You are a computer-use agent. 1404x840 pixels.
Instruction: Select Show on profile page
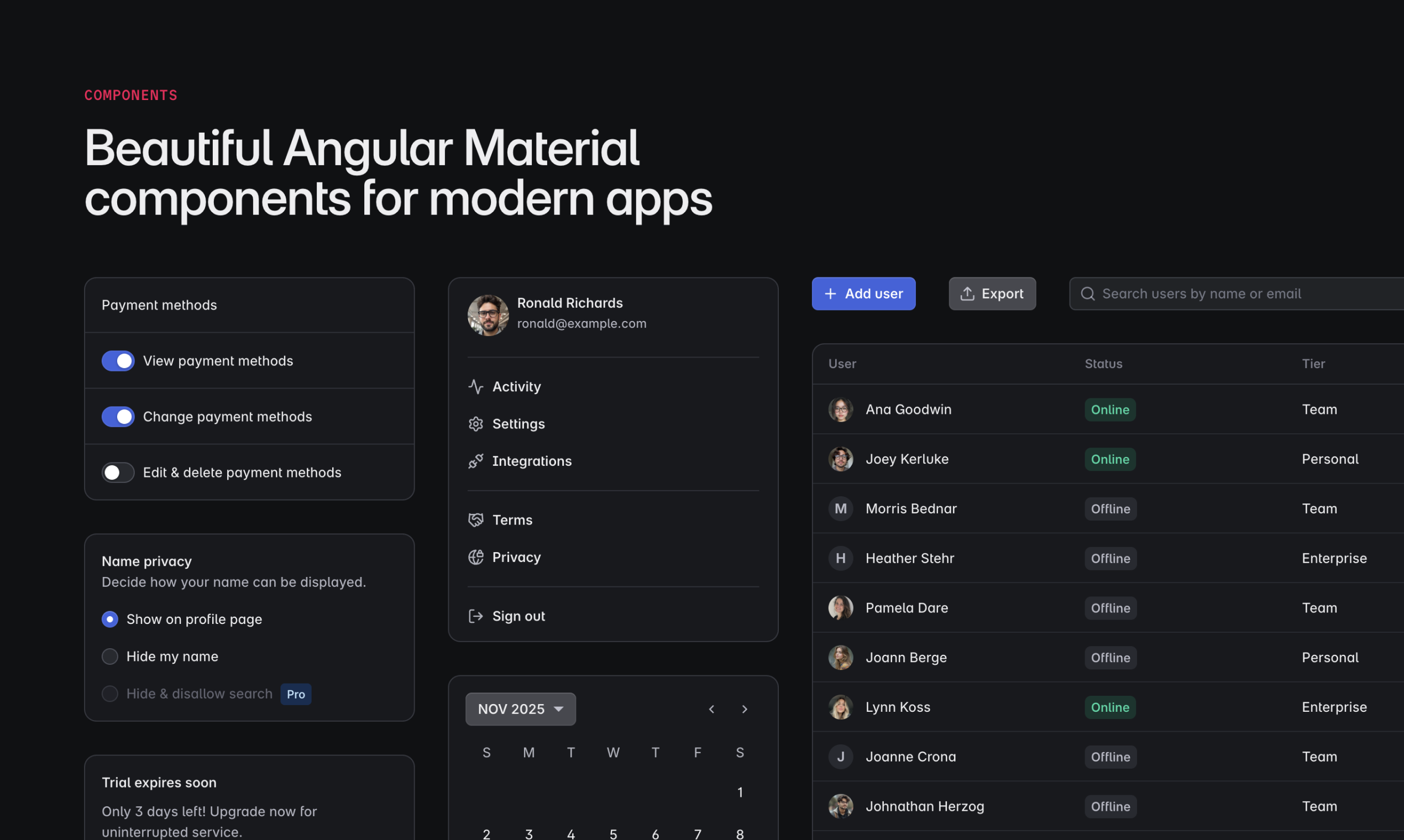(110, 619)
